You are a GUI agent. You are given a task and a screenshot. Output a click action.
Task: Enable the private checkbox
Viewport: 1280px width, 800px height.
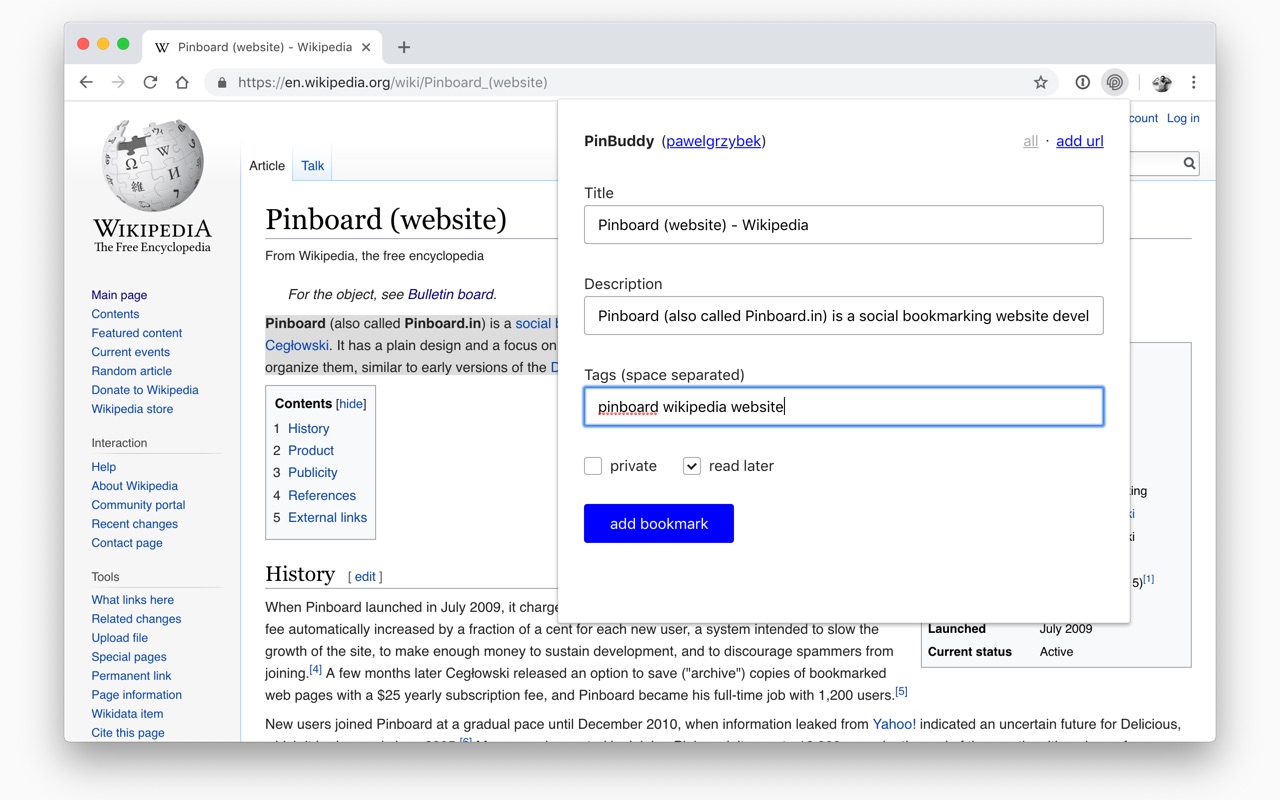[x=593, y=466]
